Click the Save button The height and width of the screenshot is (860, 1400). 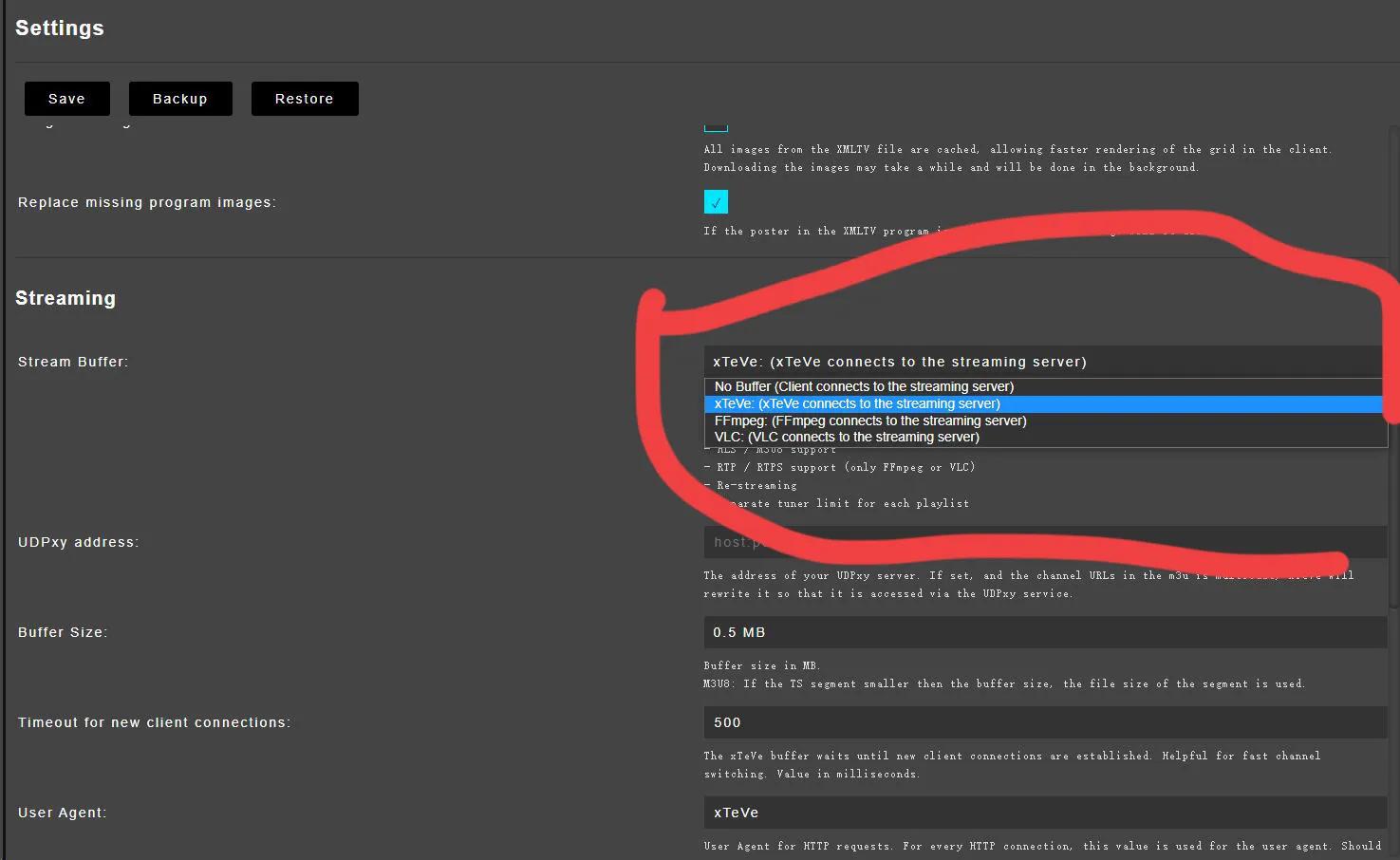(x=66, y=99)
